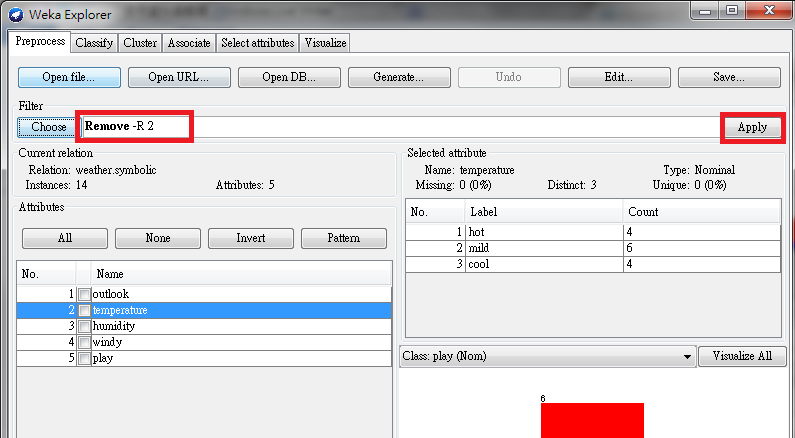Select the temperature row in attribute list
This screenshot has height=438, width=795.
(x=204, y=310)
